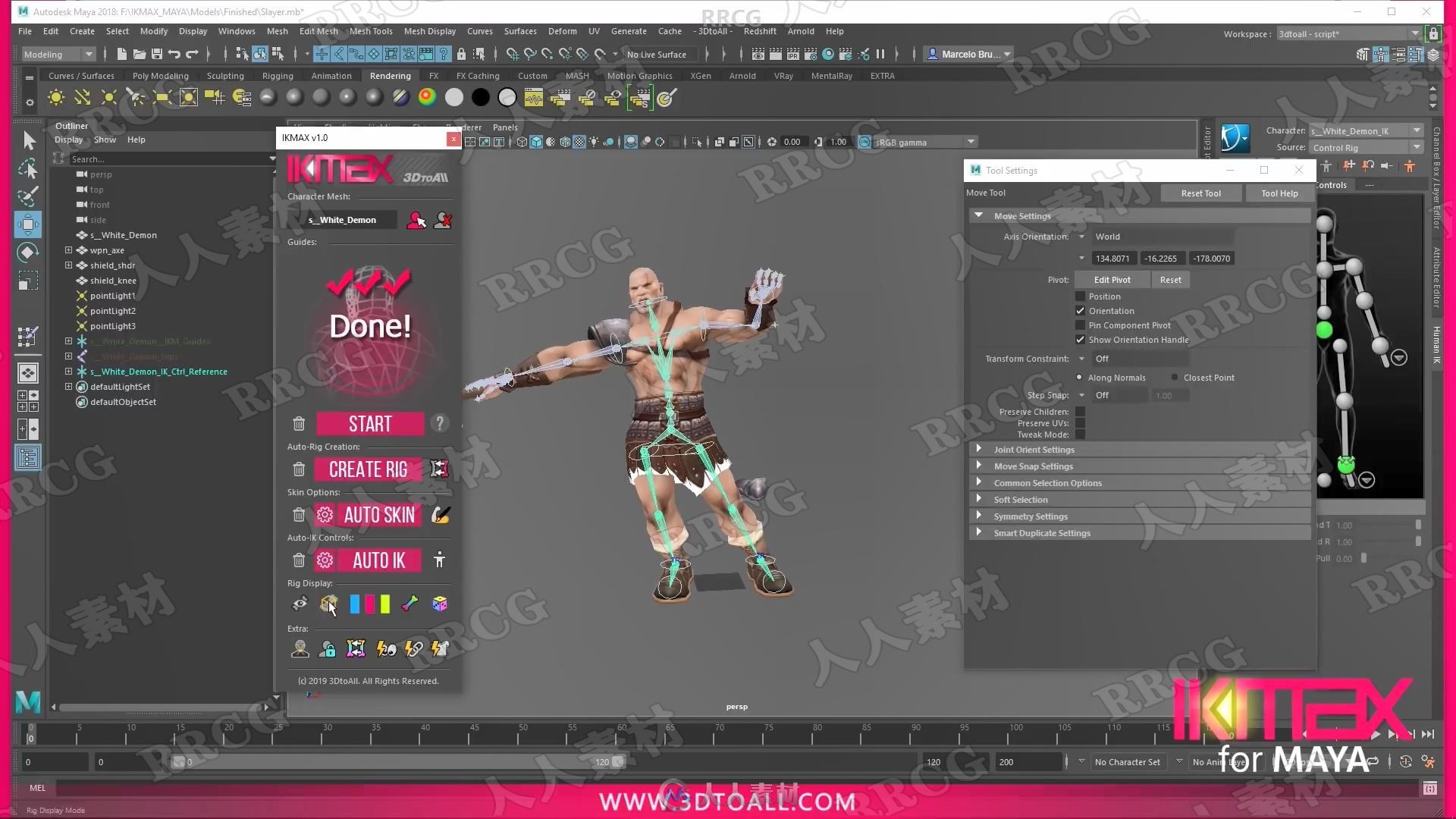Check the Preserve UVs checkbox

click(x=1080, y=423)
